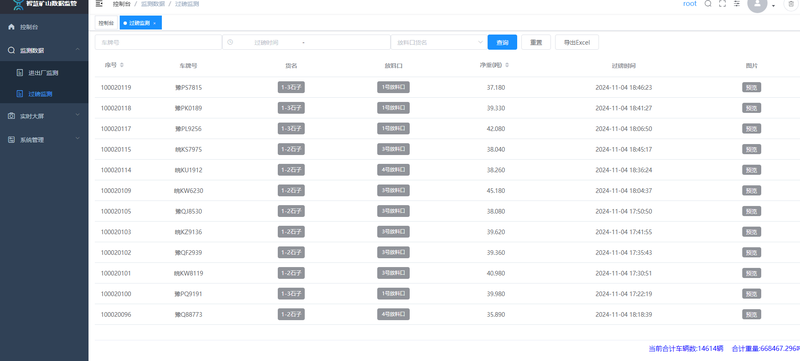This screenshot has height=361, width=800.
Task: Close the active weighing monitor tab
Action: pyautogui.click(x=154, y=23)
